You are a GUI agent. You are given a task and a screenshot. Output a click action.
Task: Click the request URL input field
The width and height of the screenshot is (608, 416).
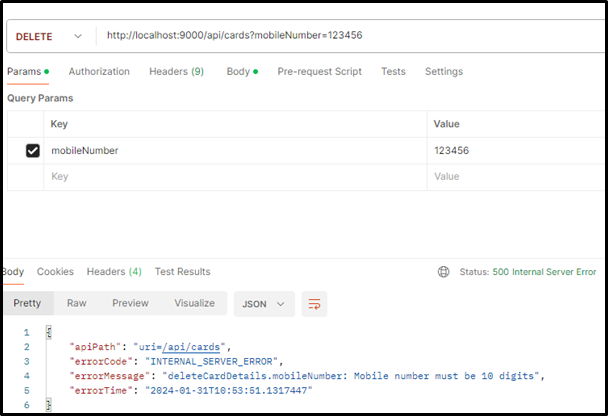(350, 36)
